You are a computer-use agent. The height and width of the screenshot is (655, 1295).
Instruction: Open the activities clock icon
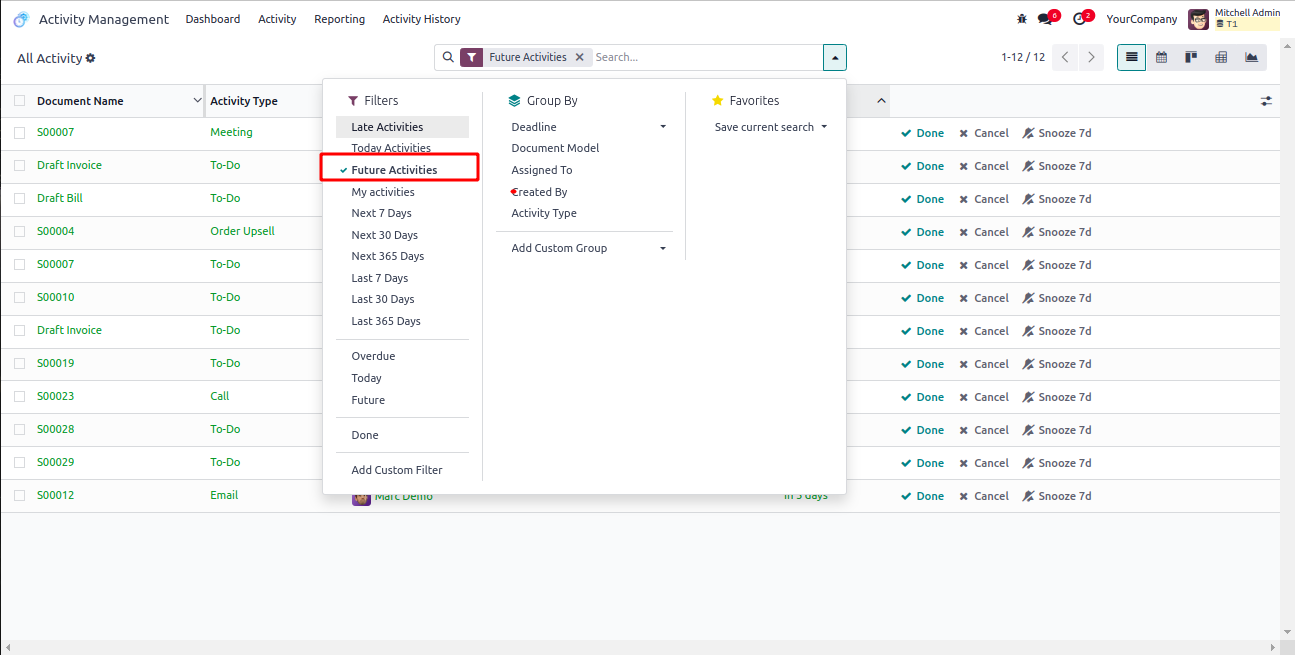1079,19
